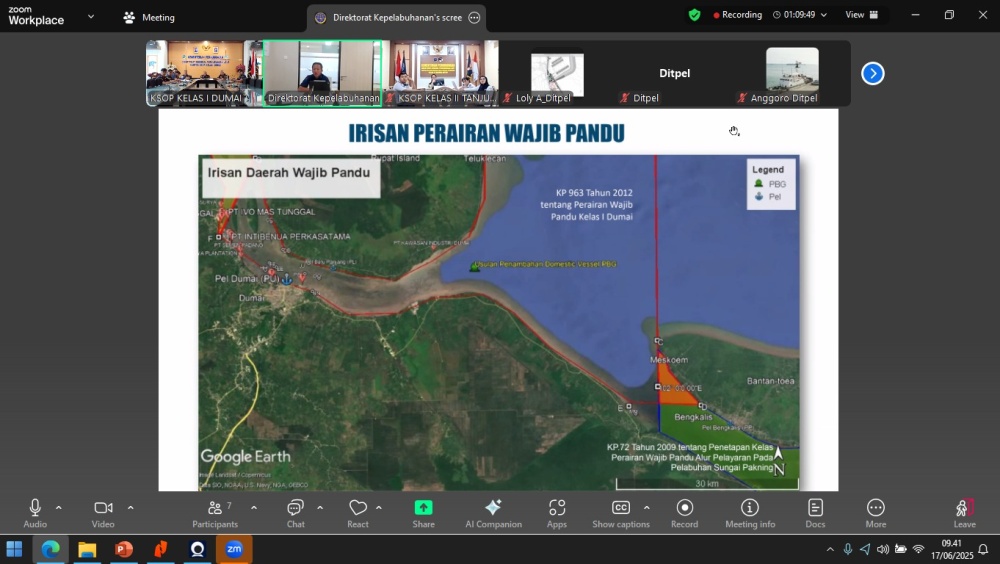
Task: Click 'Irisan Daerah Wajib Pandu' map label
Action: 289,173
